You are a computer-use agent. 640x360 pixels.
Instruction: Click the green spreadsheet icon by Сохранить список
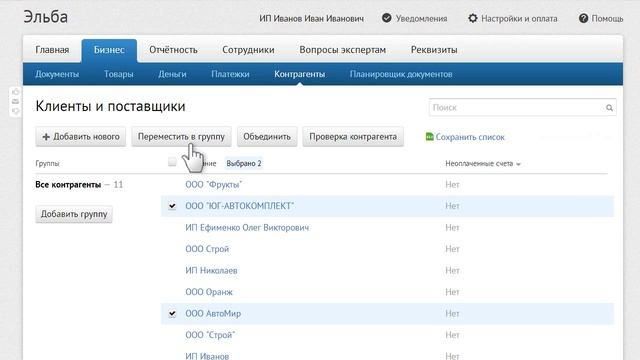[x=429, y=137]
